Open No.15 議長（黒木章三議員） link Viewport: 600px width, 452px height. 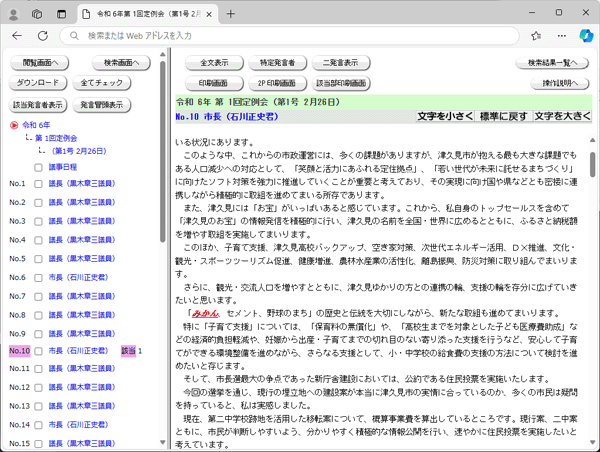82,444
